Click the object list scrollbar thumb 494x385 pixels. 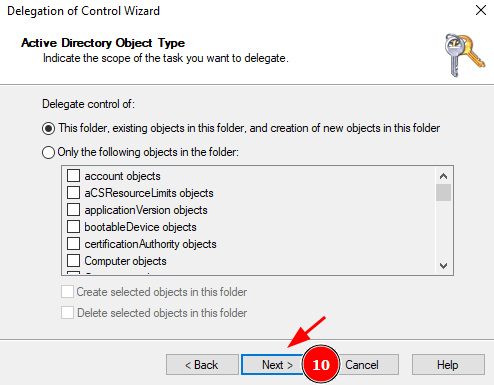click(443, 192)
